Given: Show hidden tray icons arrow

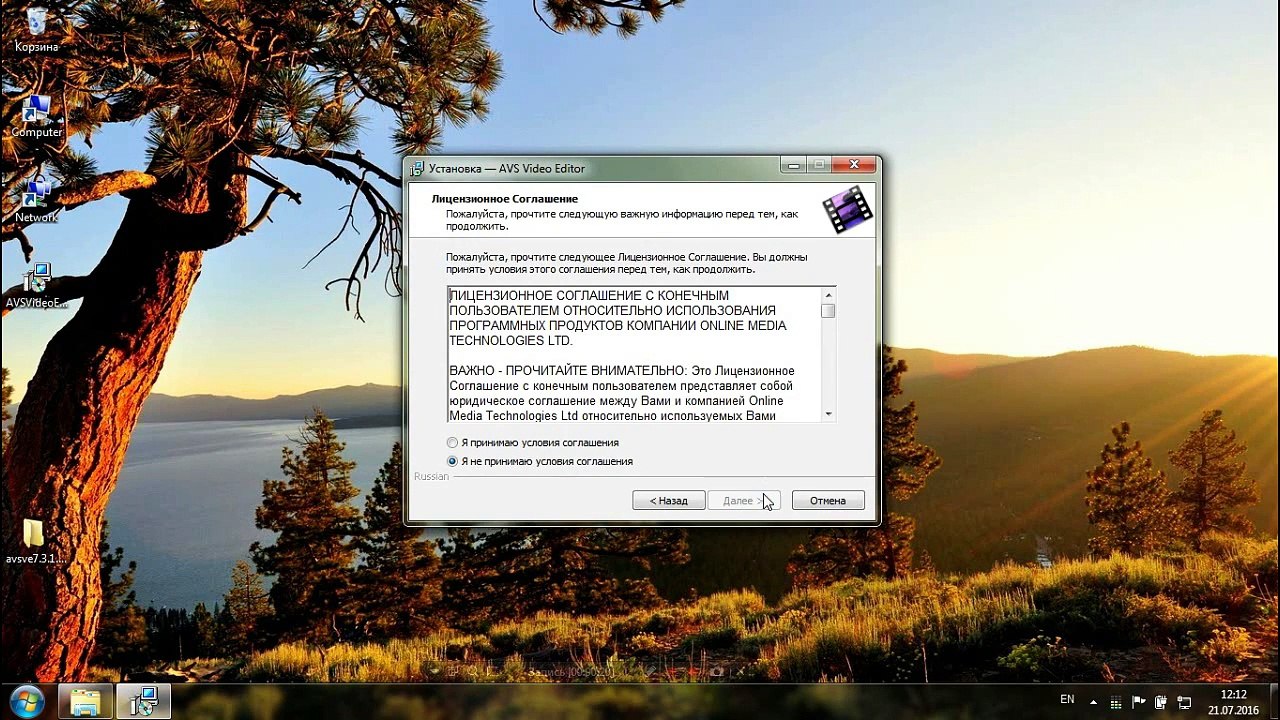Looking at the screenshot, I should point(1094,701).
